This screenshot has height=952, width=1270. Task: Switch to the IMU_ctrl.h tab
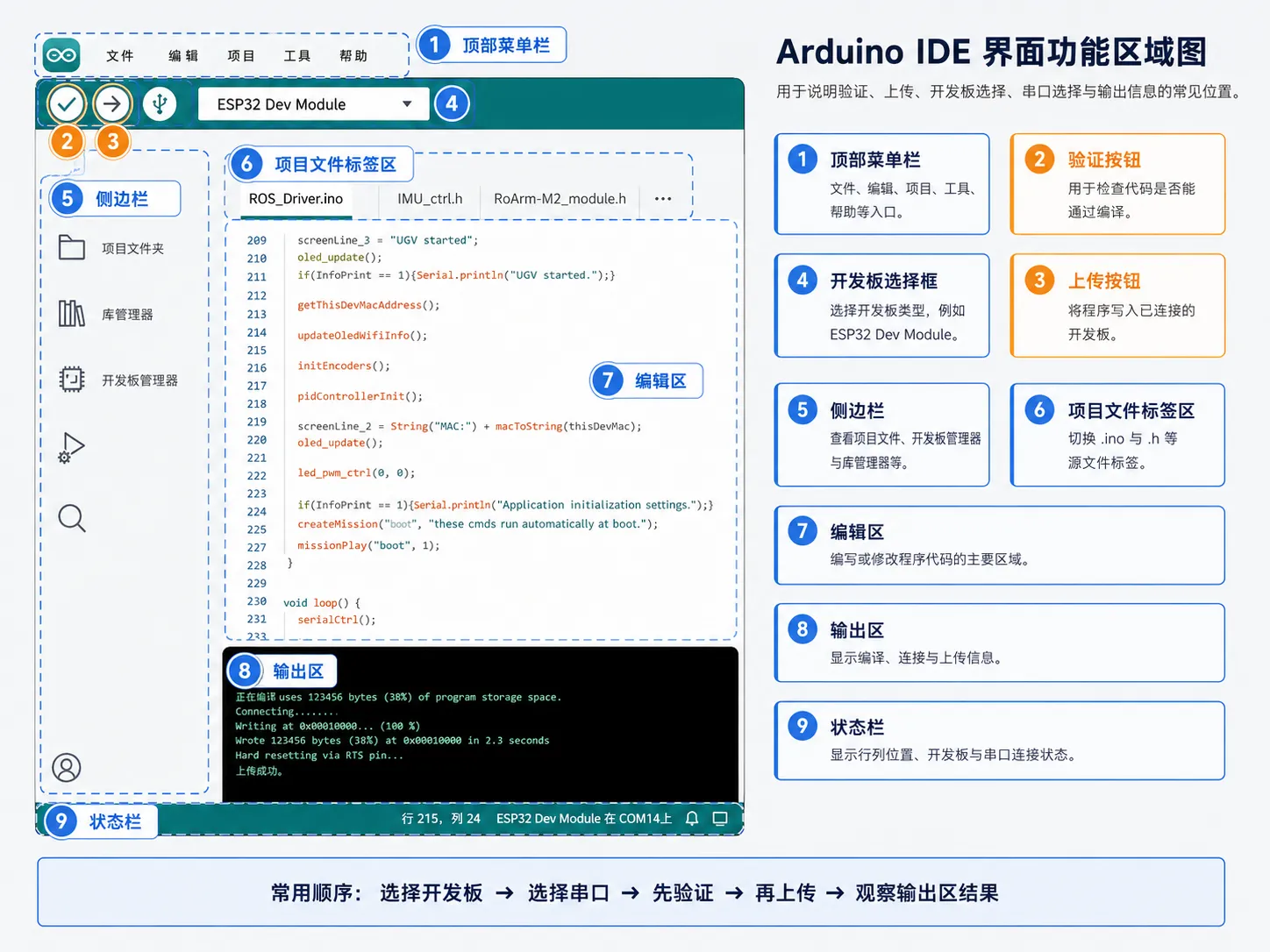point(430,199)
